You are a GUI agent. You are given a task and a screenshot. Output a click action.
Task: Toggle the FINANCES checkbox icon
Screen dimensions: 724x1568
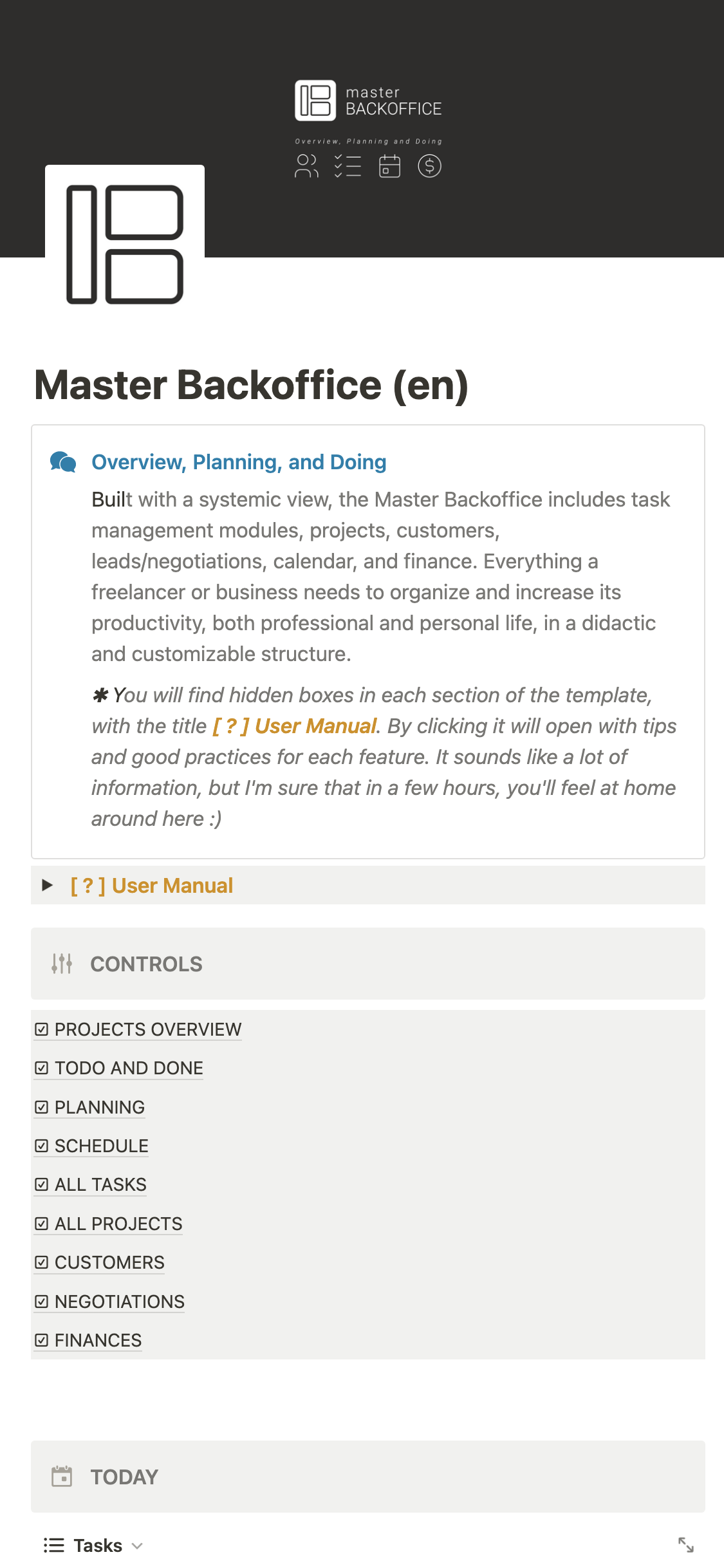(x=42, y=1340)
